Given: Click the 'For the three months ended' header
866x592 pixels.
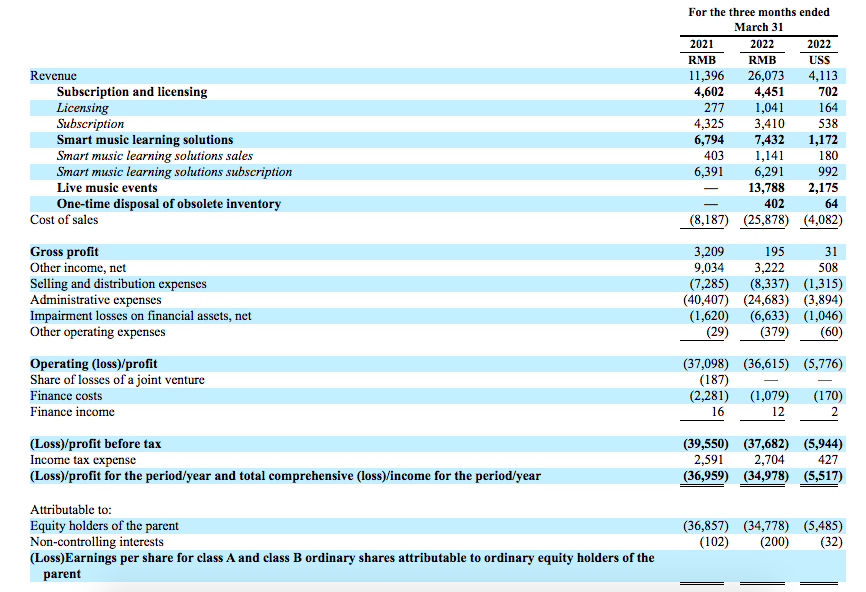Looking at the screenshot, I should click(759, 12).
